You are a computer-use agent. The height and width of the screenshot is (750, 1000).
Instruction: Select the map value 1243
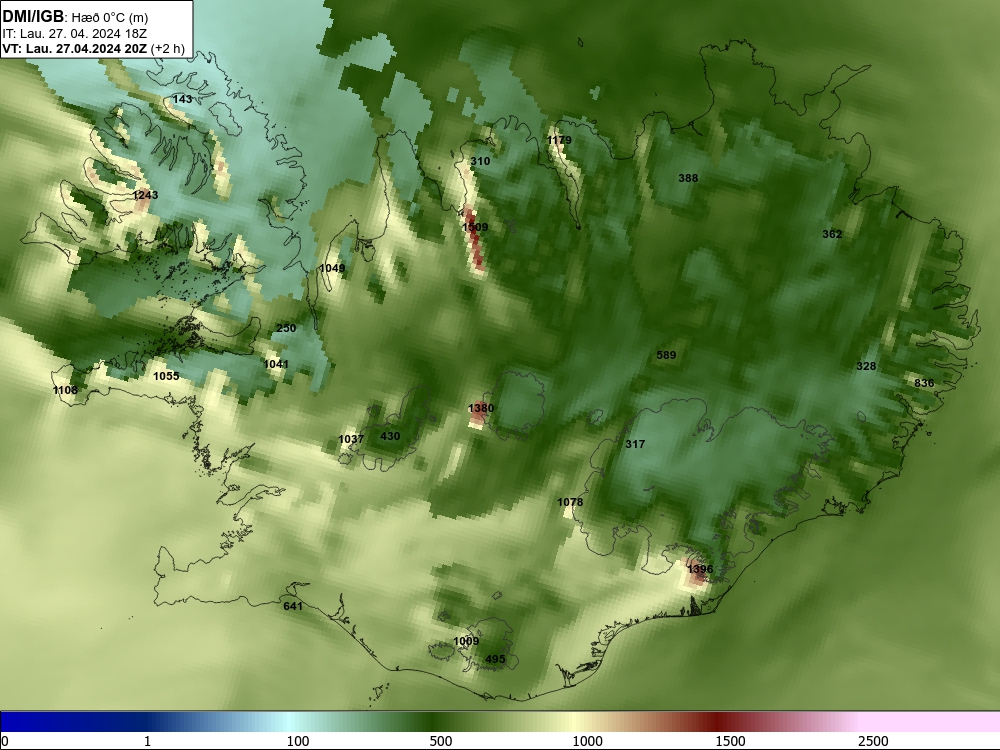click(x=145, y=195)
